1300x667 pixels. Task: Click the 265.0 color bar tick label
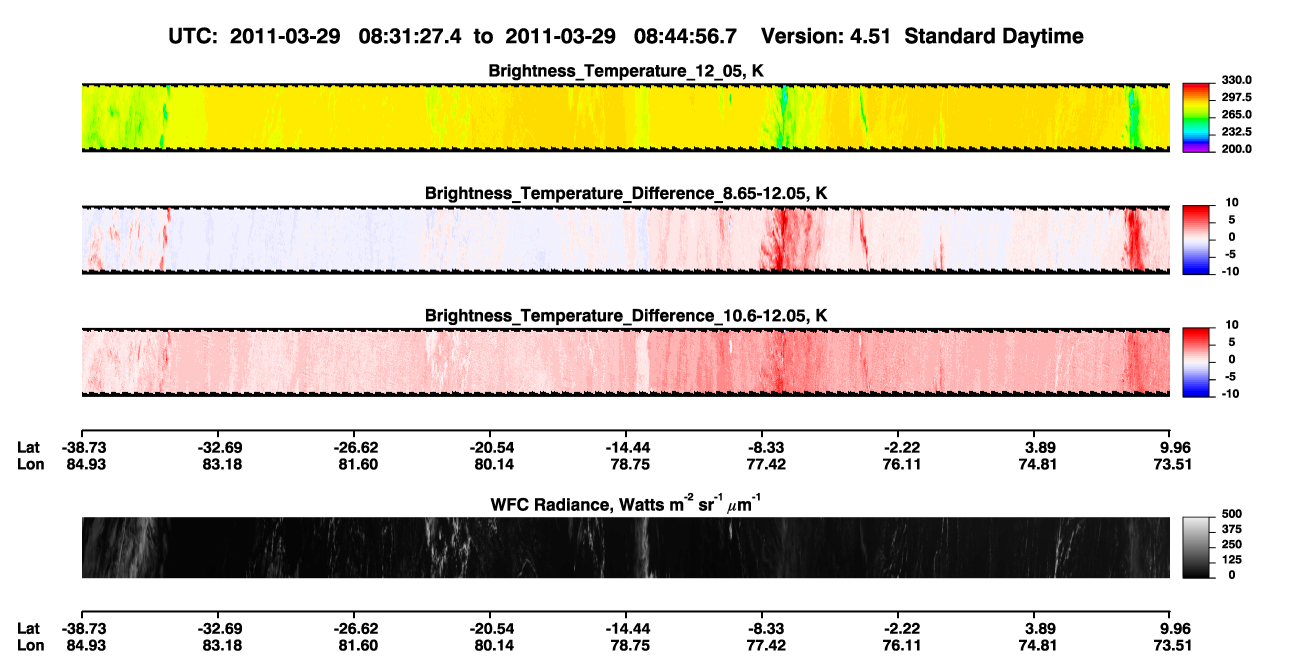tap(1238, 115)
